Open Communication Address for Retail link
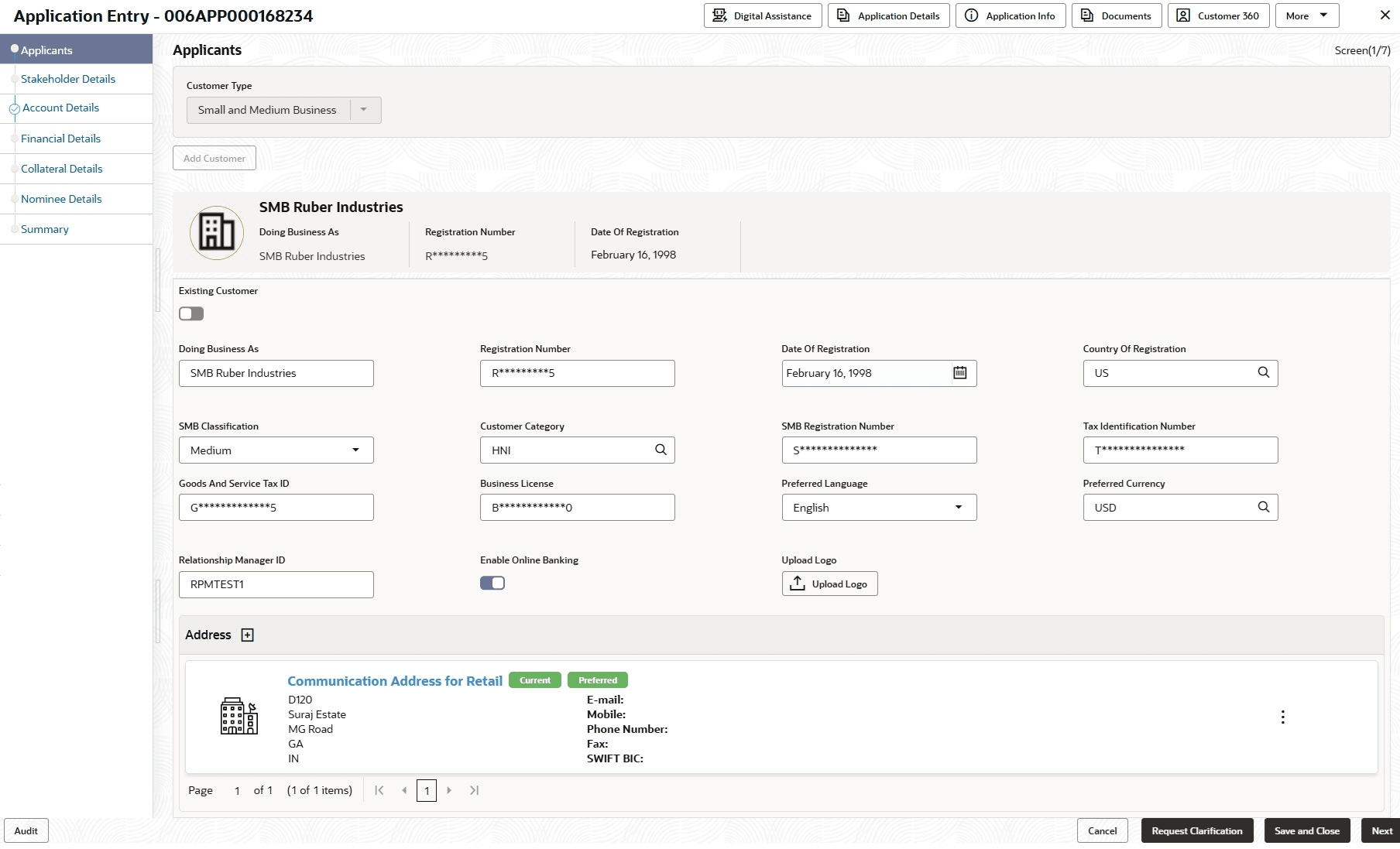1400x849 pixels. click(x=395, y=681)
